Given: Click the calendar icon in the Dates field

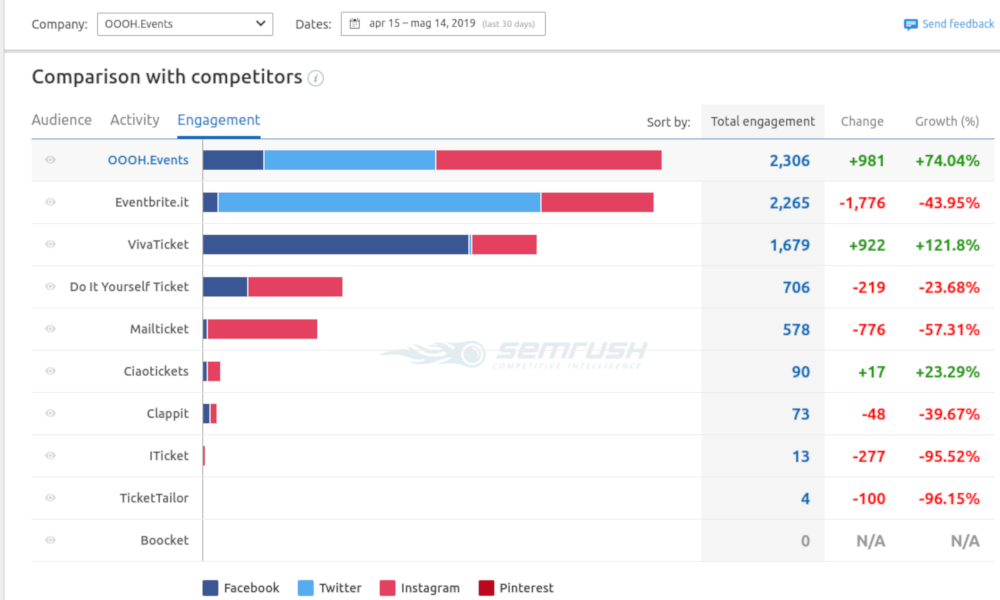Looking at the screenshot, I should click(x=354, y=23).
